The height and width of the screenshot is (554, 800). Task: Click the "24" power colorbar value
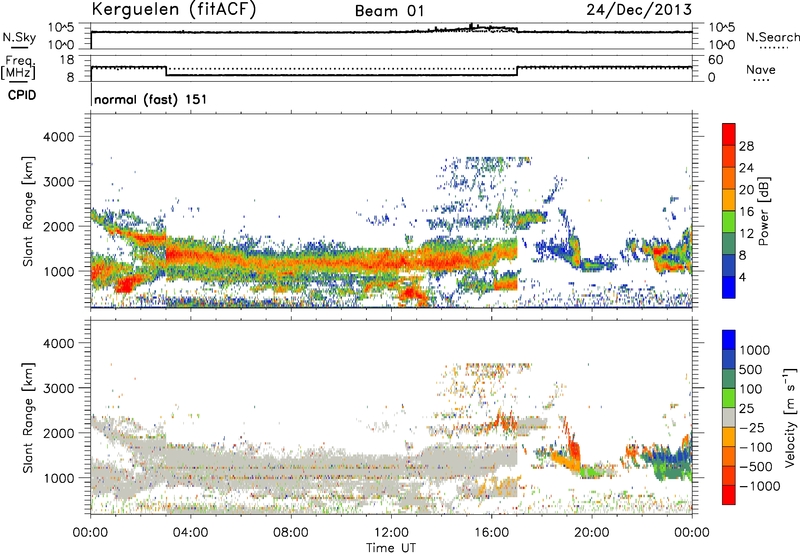pos(746,168)
